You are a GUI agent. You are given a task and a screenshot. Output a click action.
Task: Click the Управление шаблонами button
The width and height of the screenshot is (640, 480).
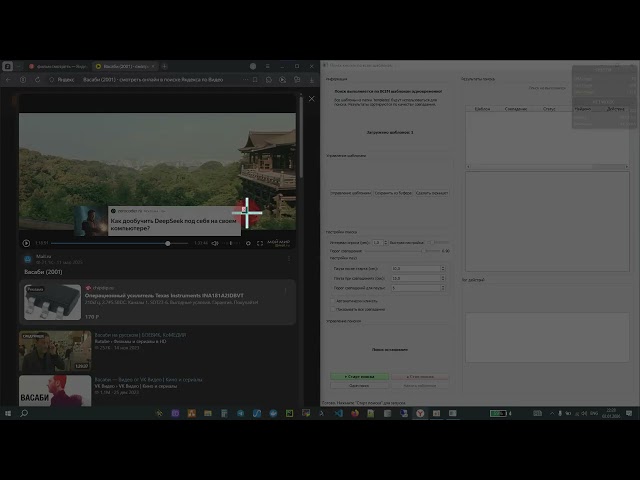tap(351, 193)
